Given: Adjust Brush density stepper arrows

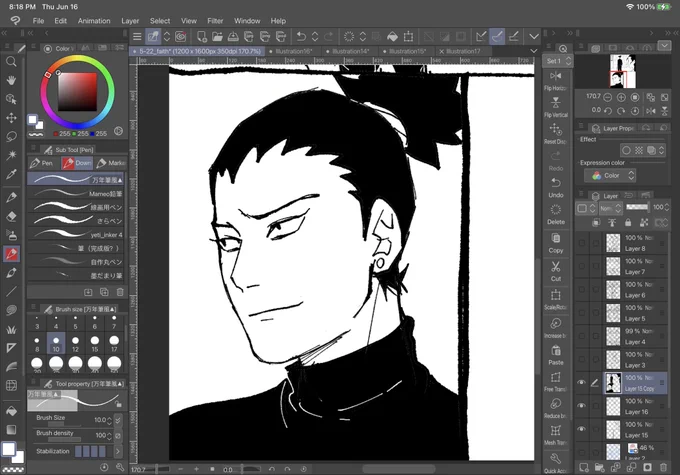Looking at the screenshot, I should coord(109,435).
